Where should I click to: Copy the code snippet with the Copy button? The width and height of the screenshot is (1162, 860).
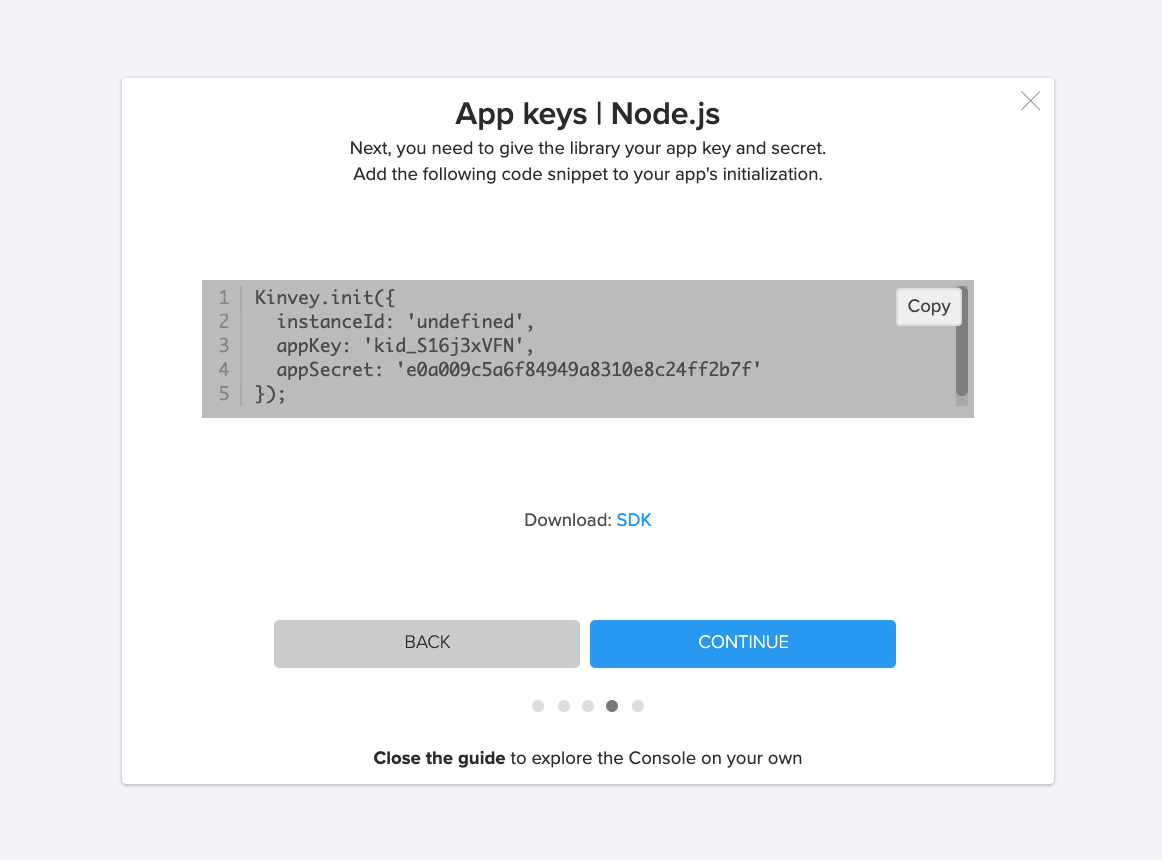coord(928,307)
